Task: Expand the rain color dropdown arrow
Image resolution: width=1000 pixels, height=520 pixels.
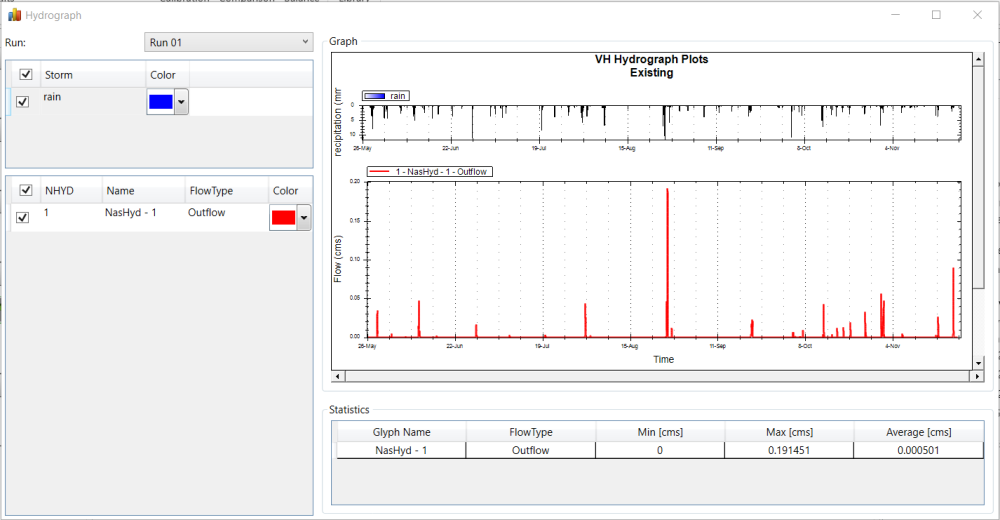Action: pyautogui.click(x=181, y=102)
